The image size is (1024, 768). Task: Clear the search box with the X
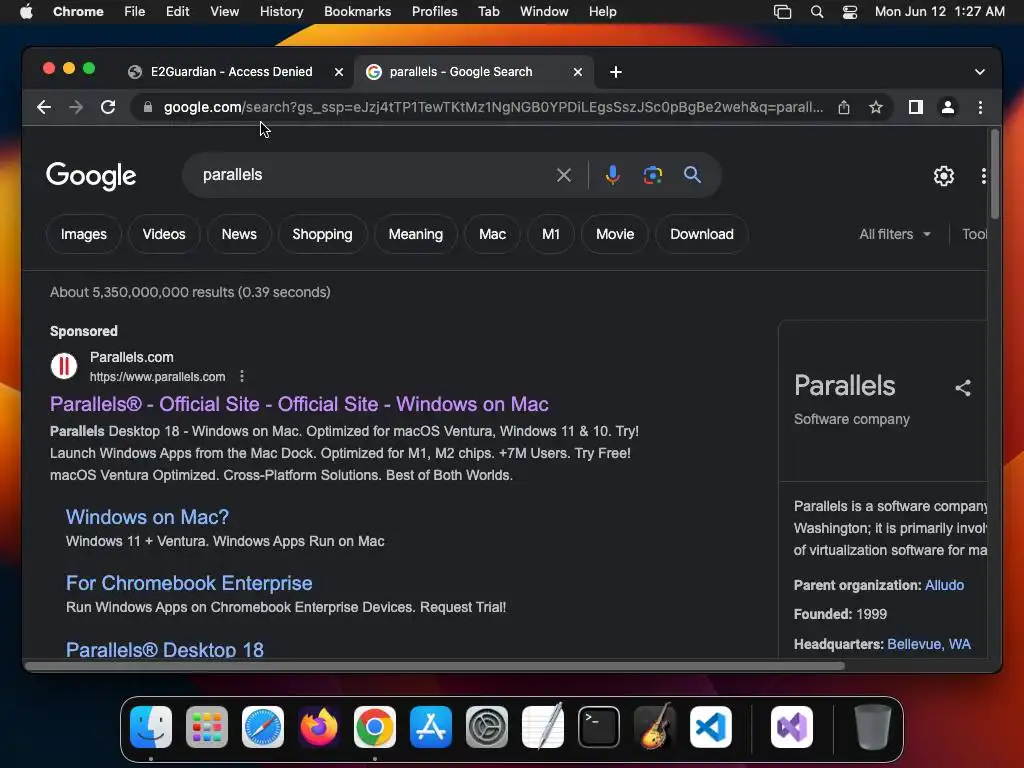tap(564, 175)
